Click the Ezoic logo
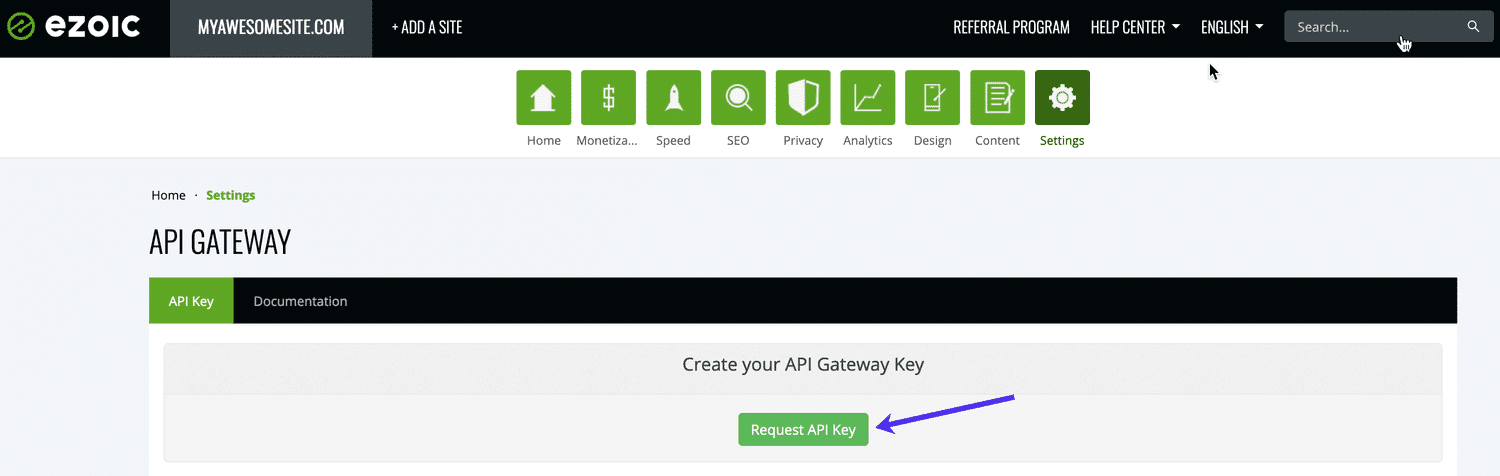1500x476 pixels. (73, 27)
